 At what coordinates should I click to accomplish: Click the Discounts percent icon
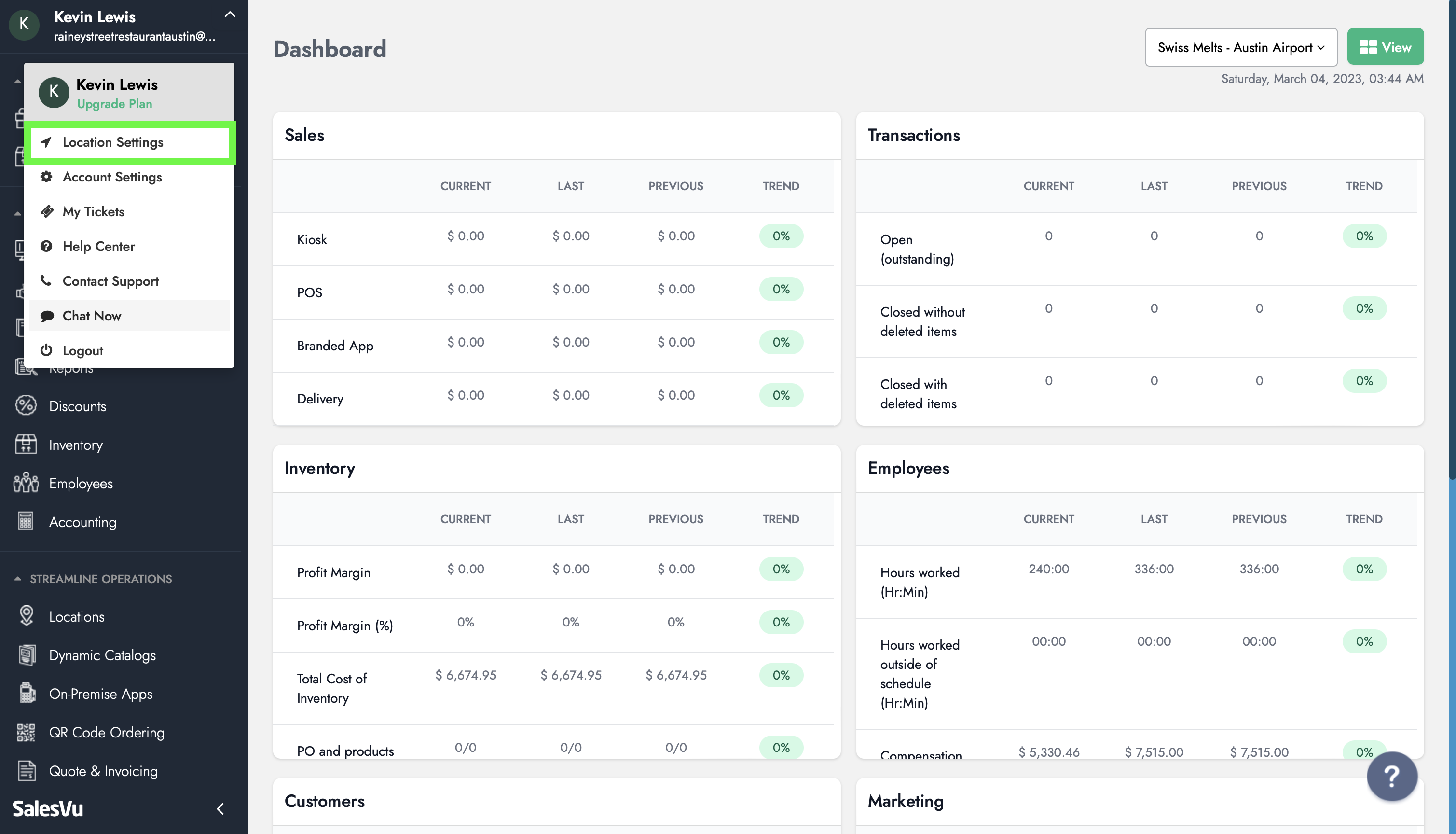click(x=26, y=405)
